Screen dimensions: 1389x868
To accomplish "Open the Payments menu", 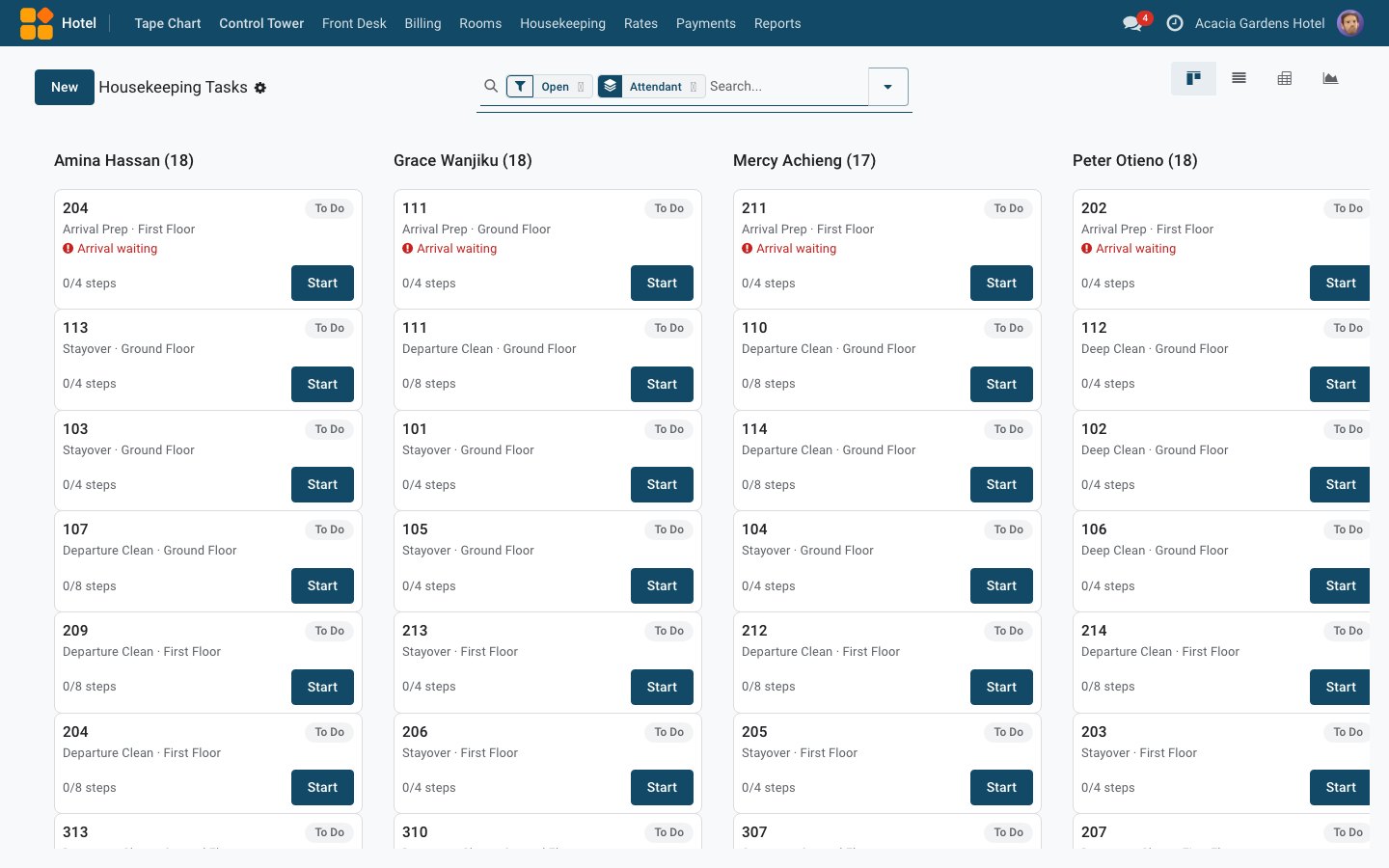I will 706,23.
